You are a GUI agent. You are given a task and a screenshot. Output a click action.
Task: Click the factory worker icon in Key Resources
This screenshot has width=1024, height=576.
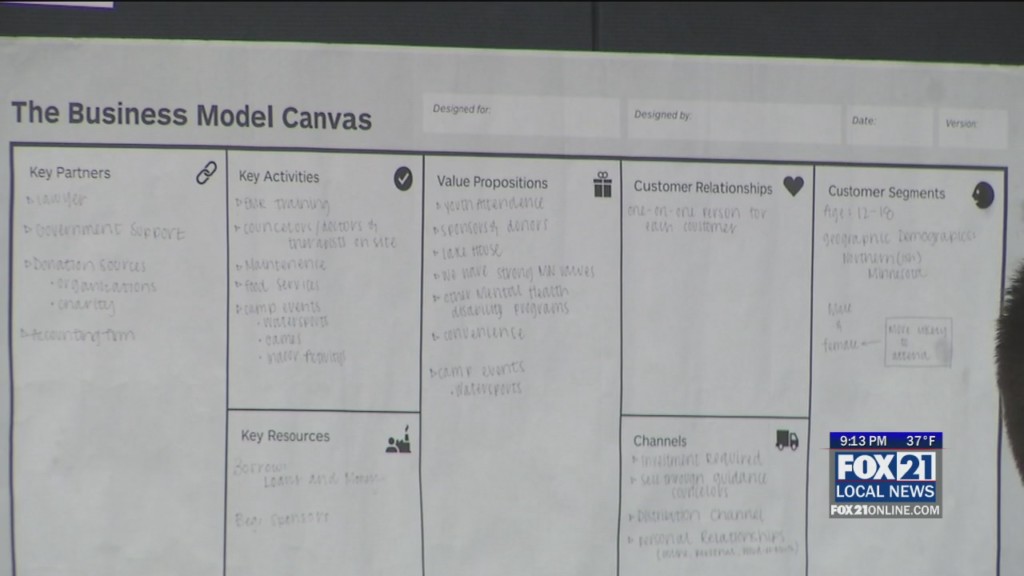(x=398, y=440)
